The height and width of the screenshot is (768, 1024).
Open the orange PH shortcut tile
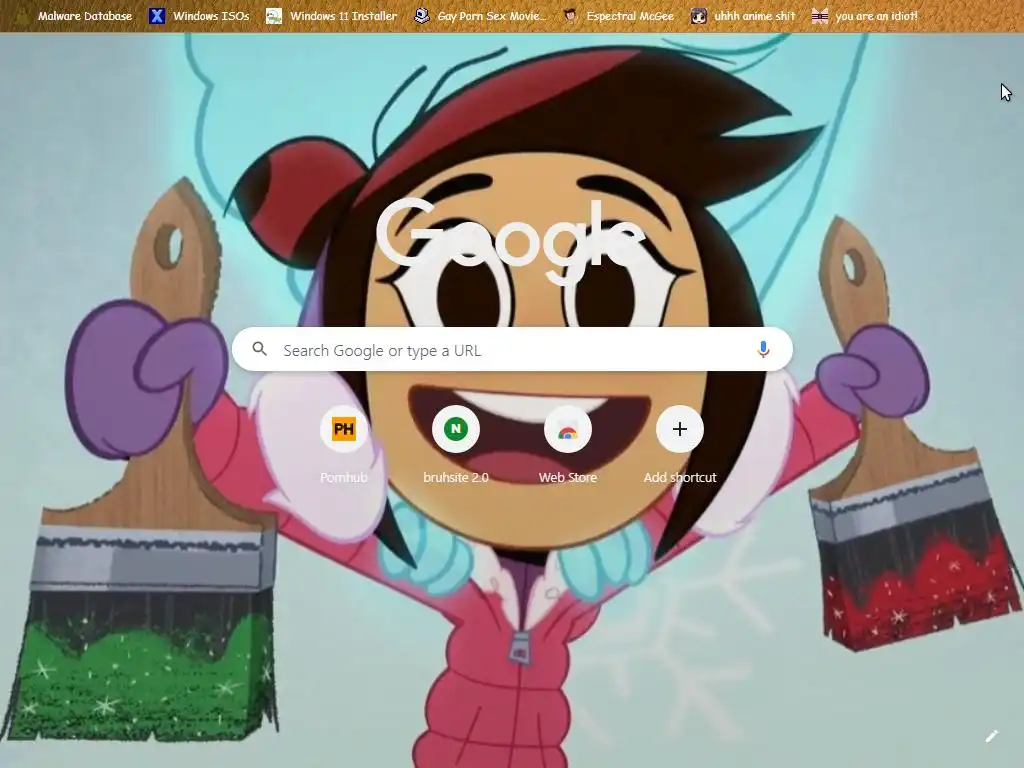point(344,429)
